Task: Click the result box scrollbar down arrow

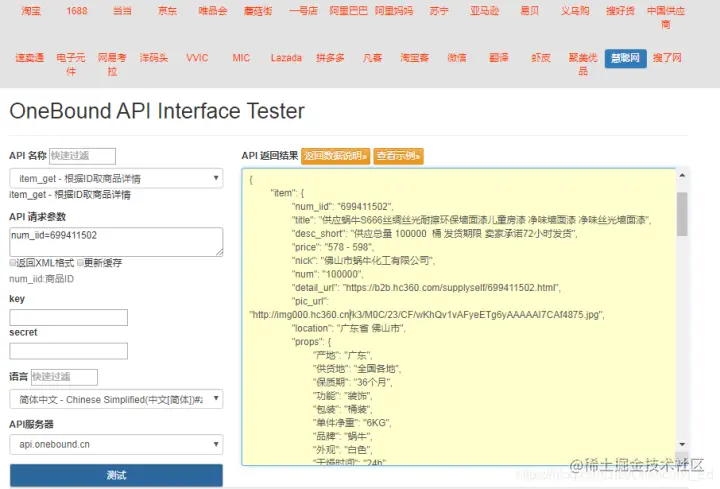Action: coord(682,444)
